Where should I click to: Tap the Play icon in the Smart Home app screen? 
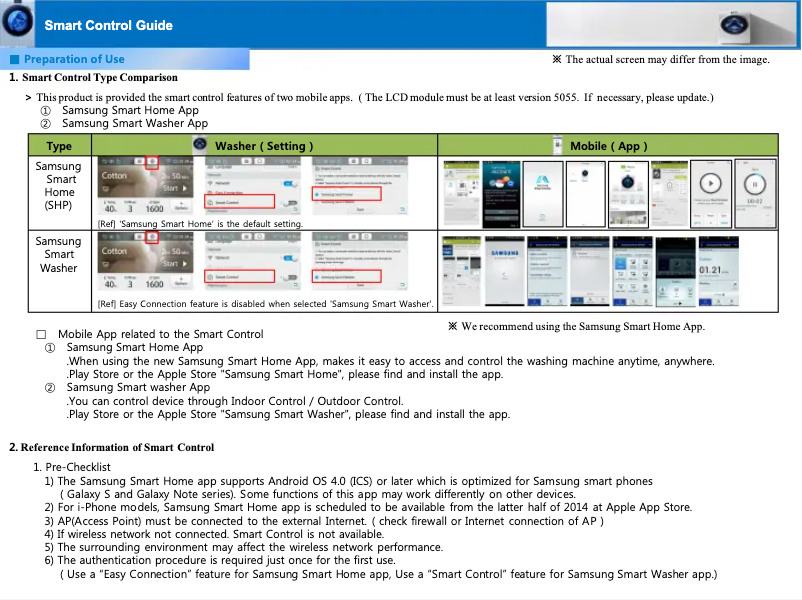pos(711,183)
